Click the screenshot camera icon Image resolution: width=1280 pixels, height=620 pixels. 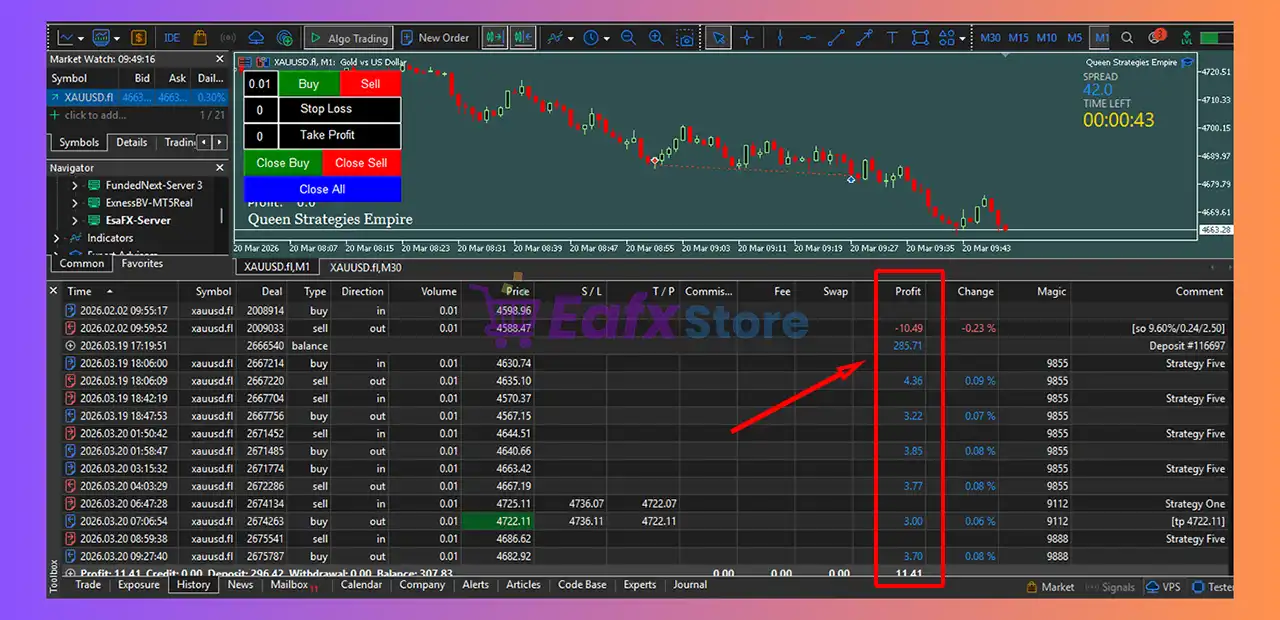click(x=686, y=38)
